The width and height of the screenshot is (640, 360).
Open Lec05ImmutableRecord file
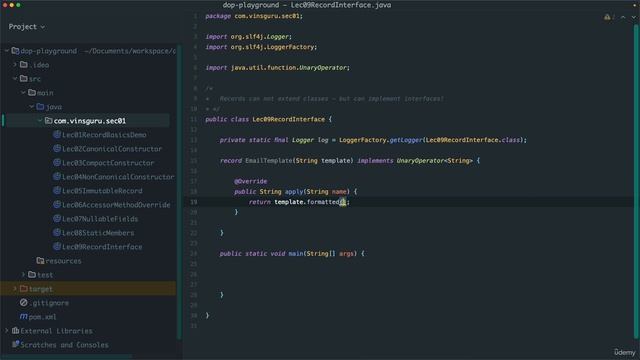click(102, 191)
